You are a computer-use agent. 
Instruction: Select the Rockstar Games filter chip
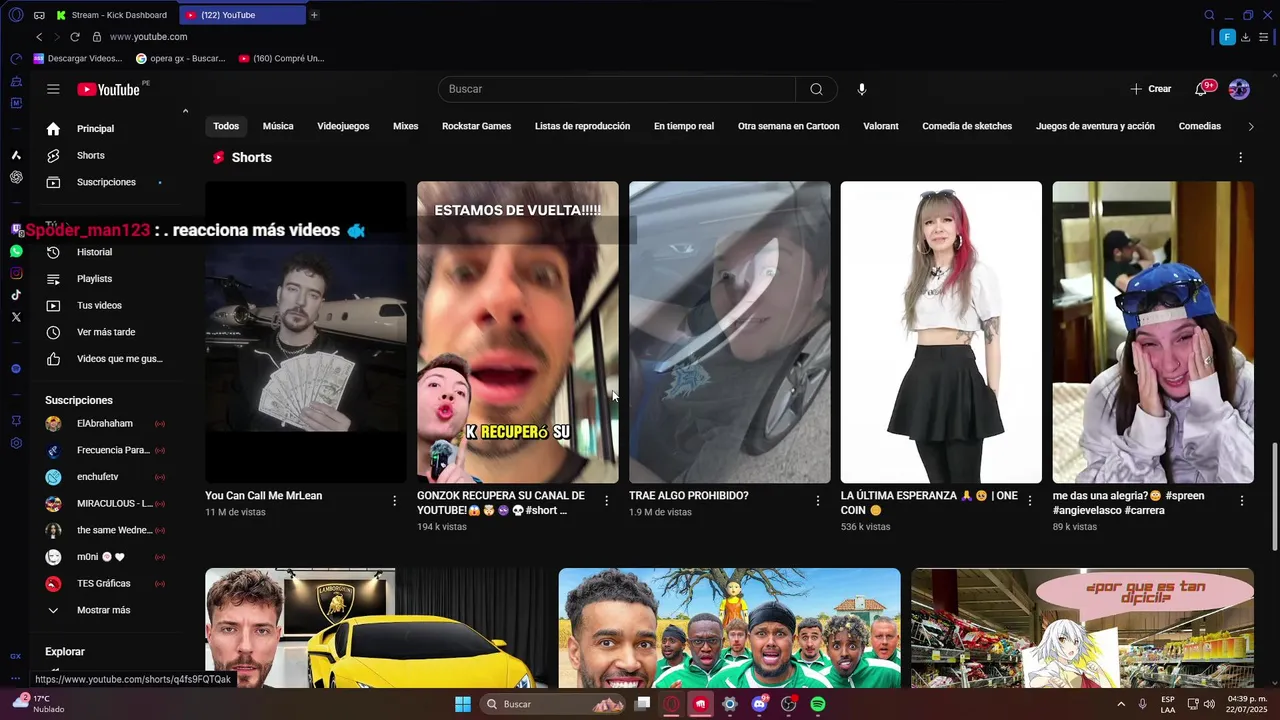pyautogui.click(x=476, y=126)
